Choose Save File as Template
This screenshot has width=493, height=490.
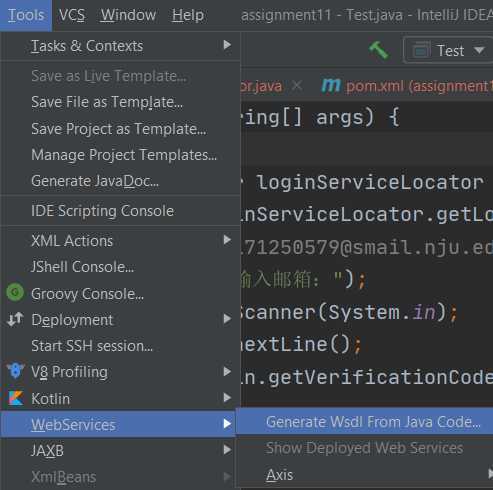pyautogui.click(x=120, y=102)
